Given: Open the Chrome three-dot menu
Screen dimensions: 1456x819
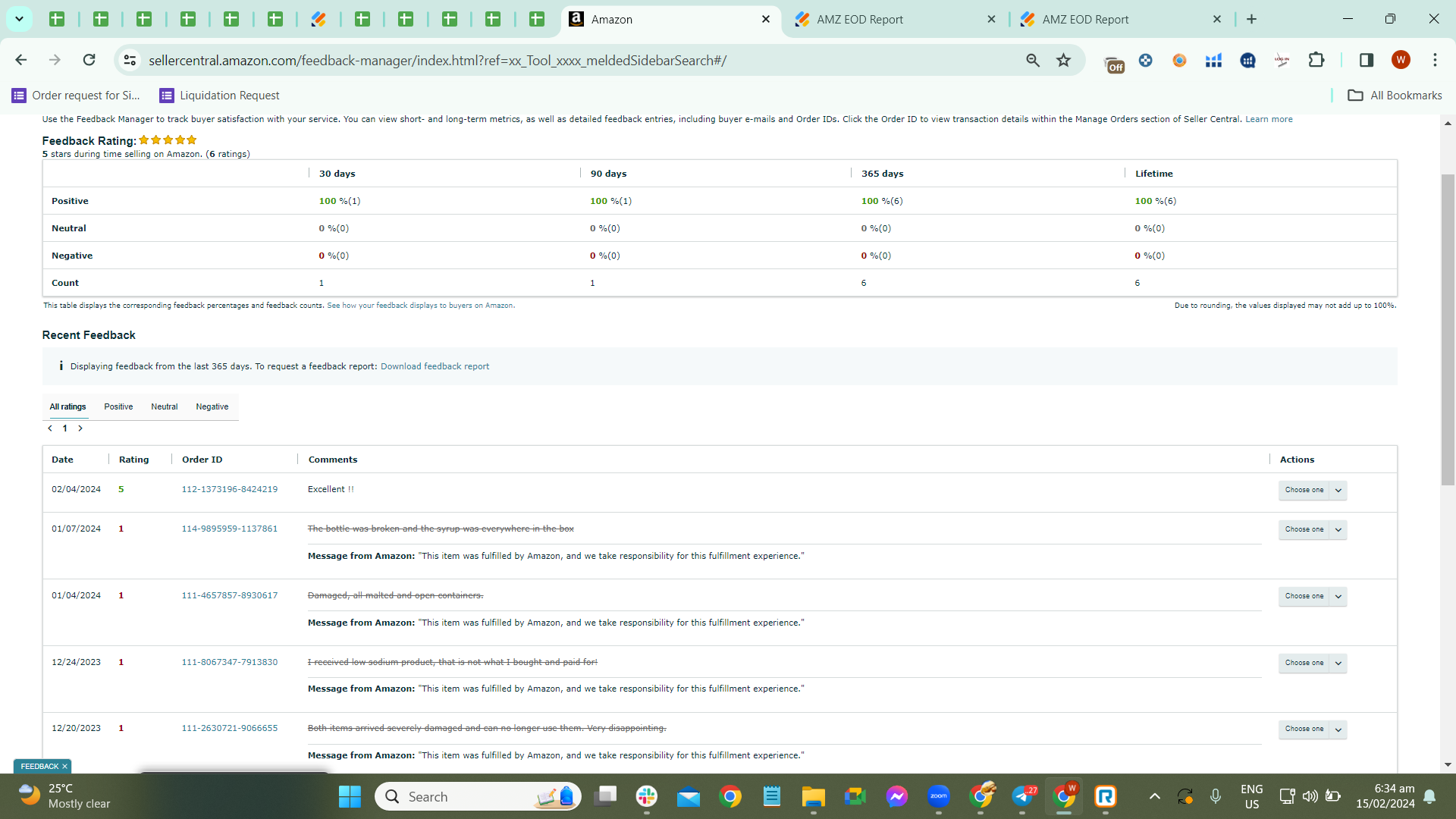Looking at the screenshot, I should point(1435,60).
